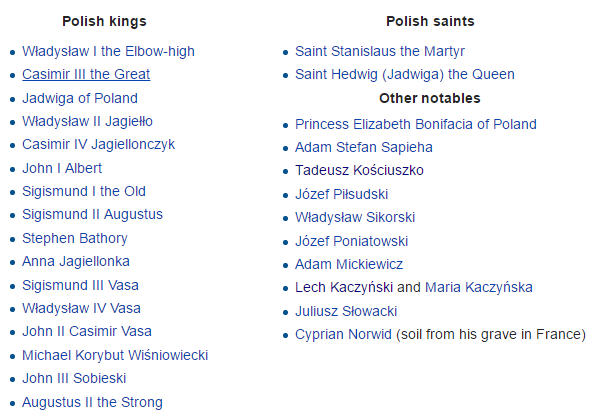Follow the Tadeusz Kościuszko link
The width and height of the screenshot is (598, 419).
point(359,170)
